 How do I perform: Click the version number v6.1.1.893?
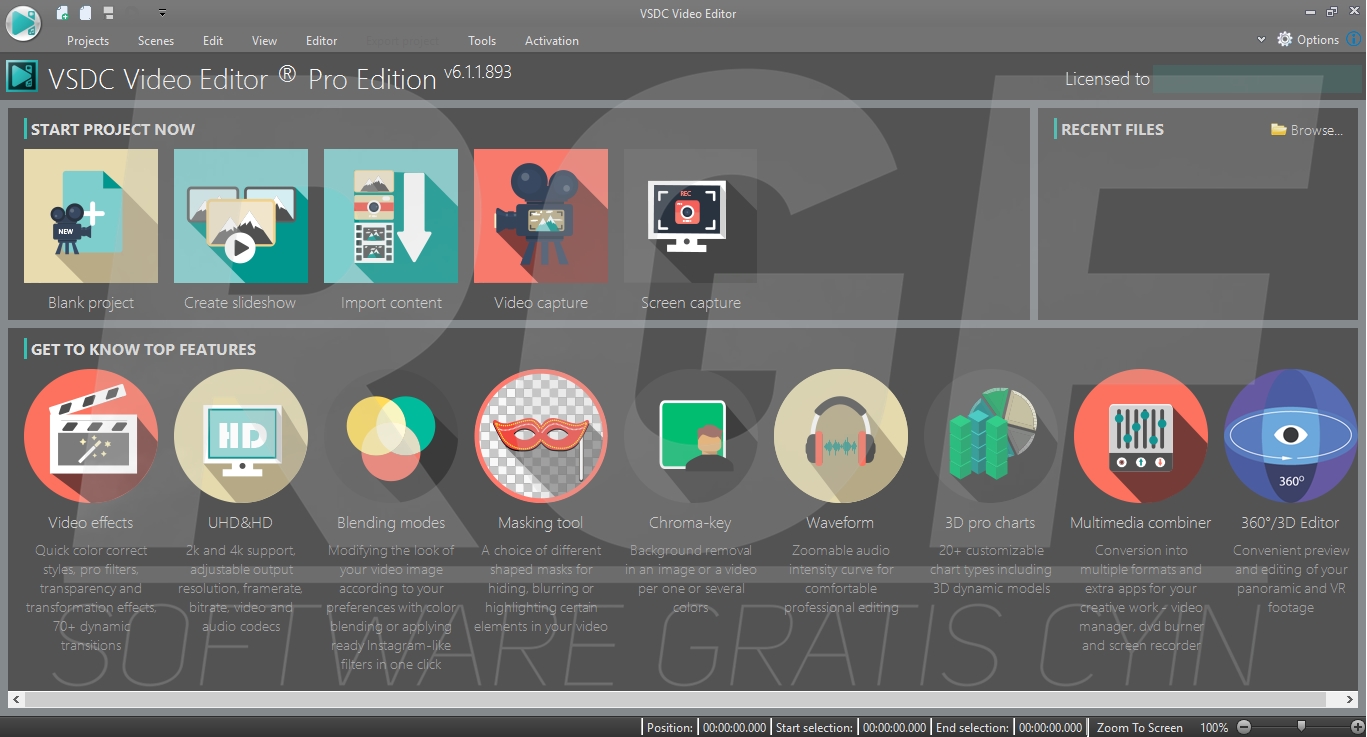[x=477, y=73]
